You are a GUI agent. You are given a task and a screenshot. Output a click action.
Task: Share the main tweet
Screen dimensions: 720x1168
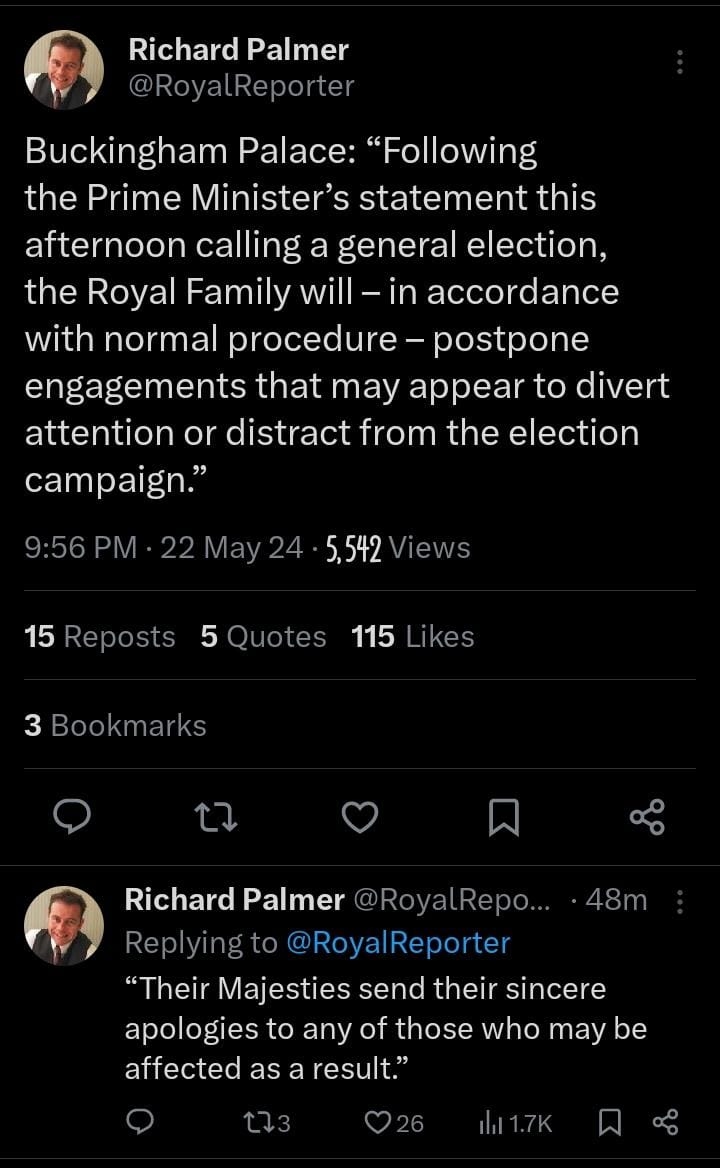tap(647, 817)
